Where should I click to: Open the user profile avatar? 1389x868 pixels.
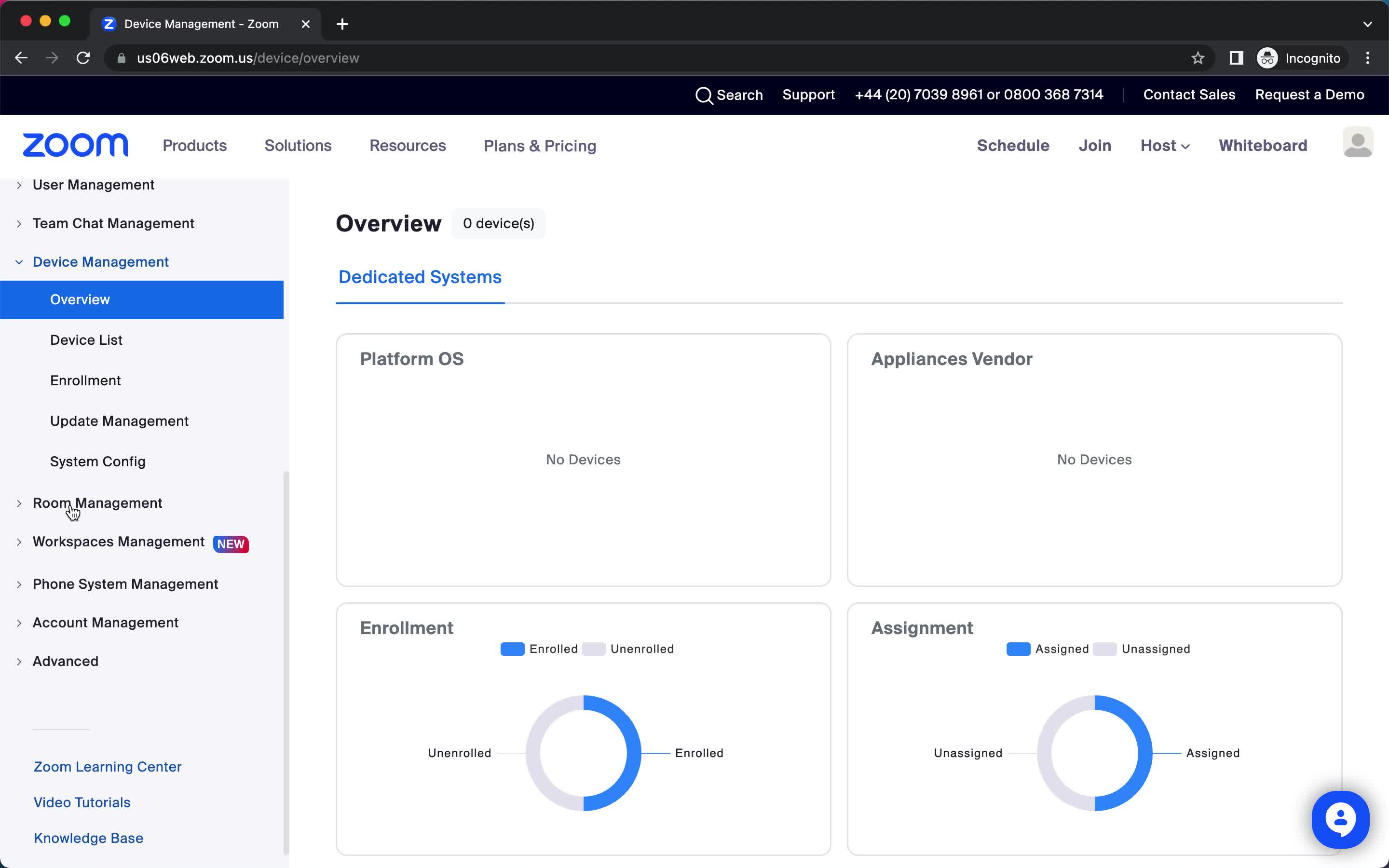tap(1358, 142)
